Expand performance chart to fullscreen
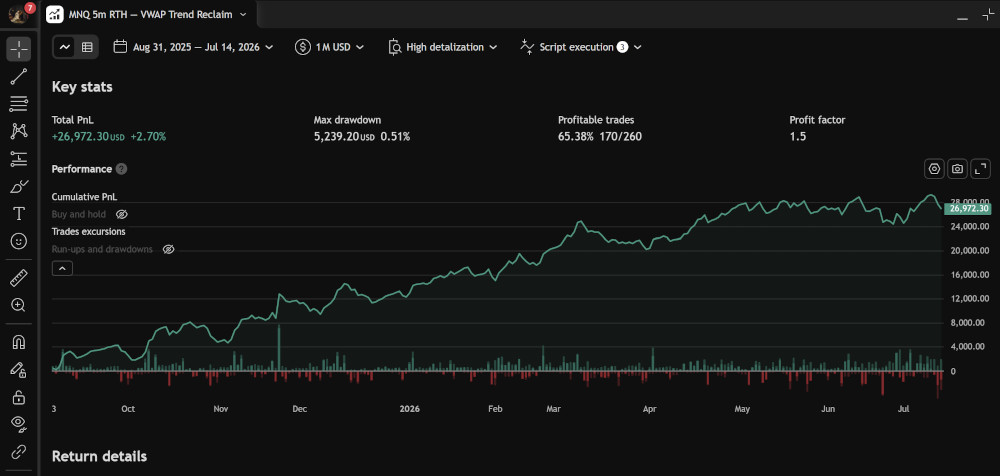The width and height of the screenshot is (1000, 476). point(980,168)
